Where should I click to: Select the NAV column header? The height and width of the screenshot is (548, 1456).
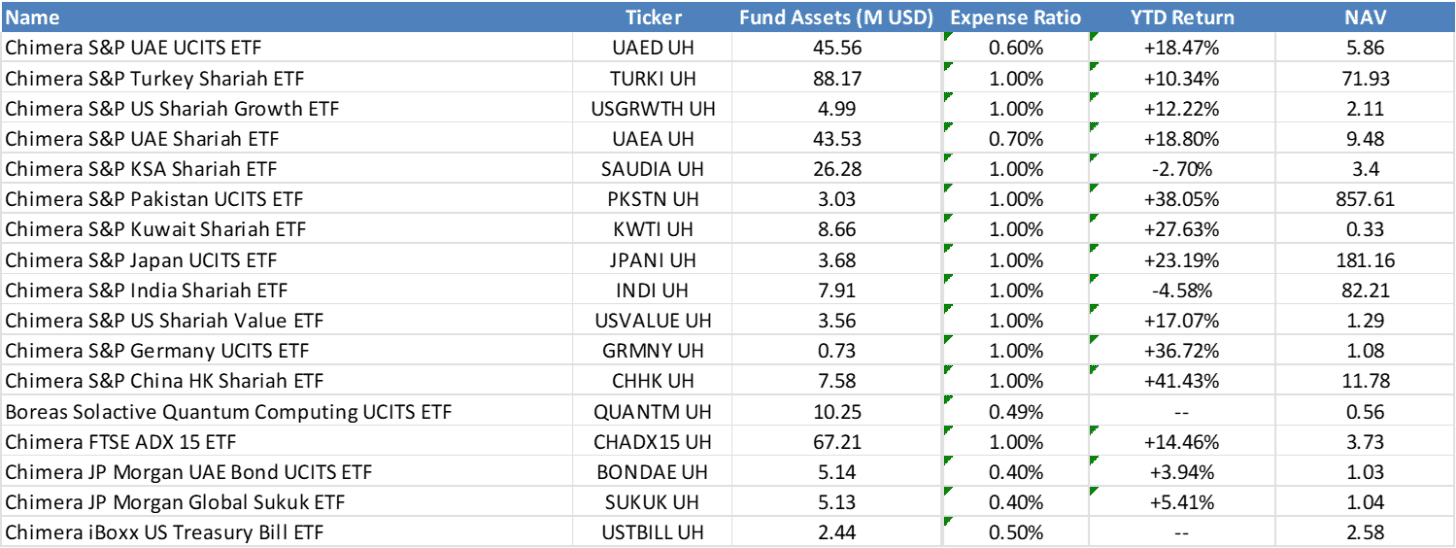coord(1365,17)
